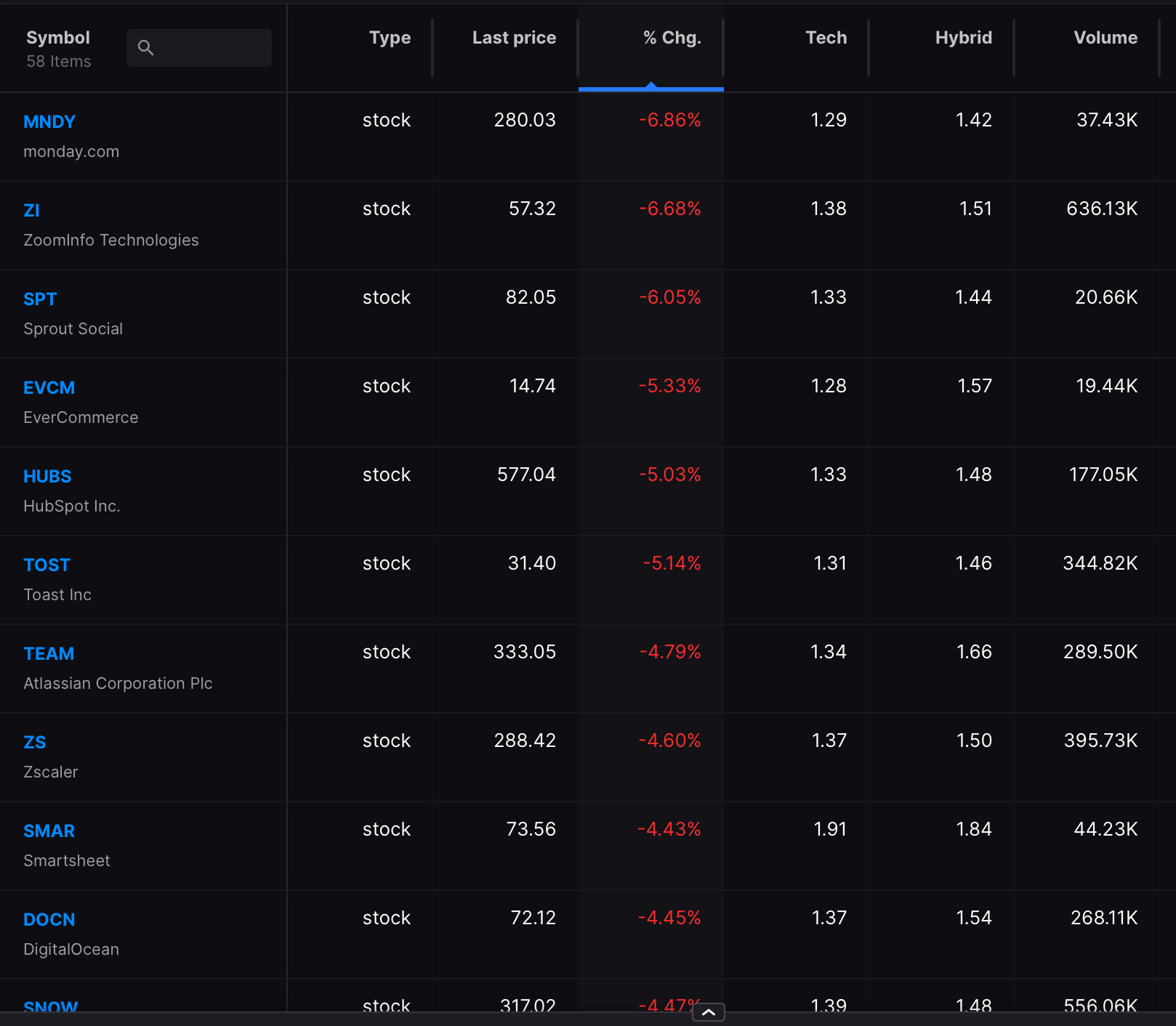Sort table by Last price column

click(x=514, y=38)
